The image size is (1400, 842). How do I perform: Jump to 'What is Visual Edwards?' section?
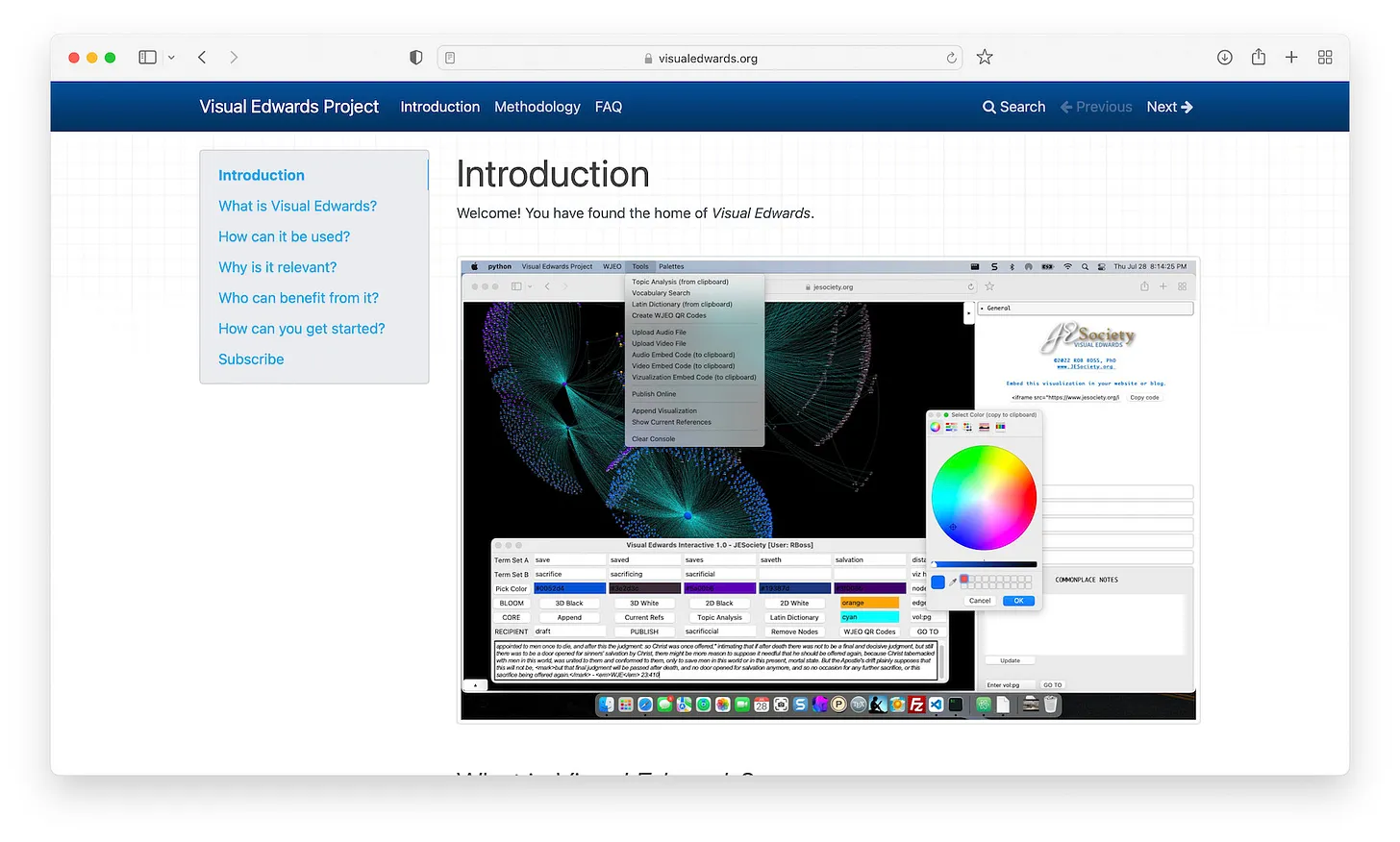coord(297,206)
